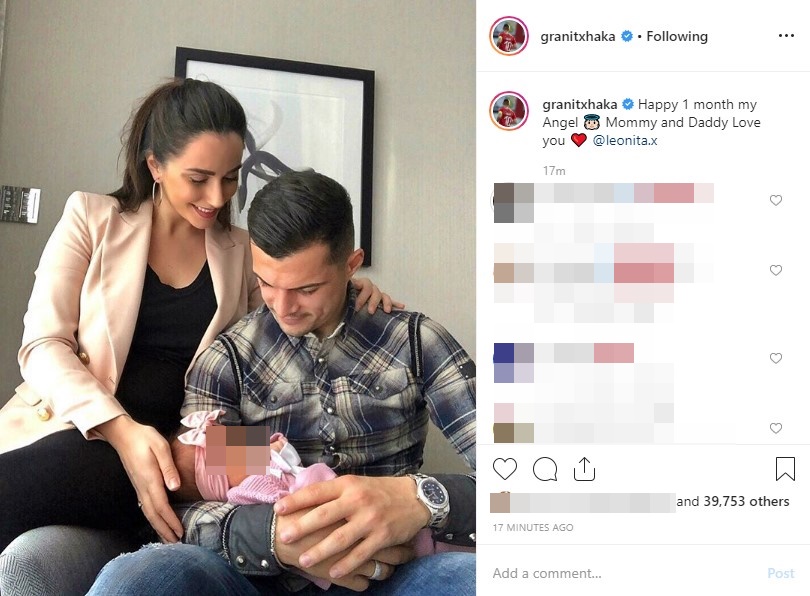The height and width of the screenshot is (596, 810).
Task: Like the first comment's heart
Action: coord(776,200)
